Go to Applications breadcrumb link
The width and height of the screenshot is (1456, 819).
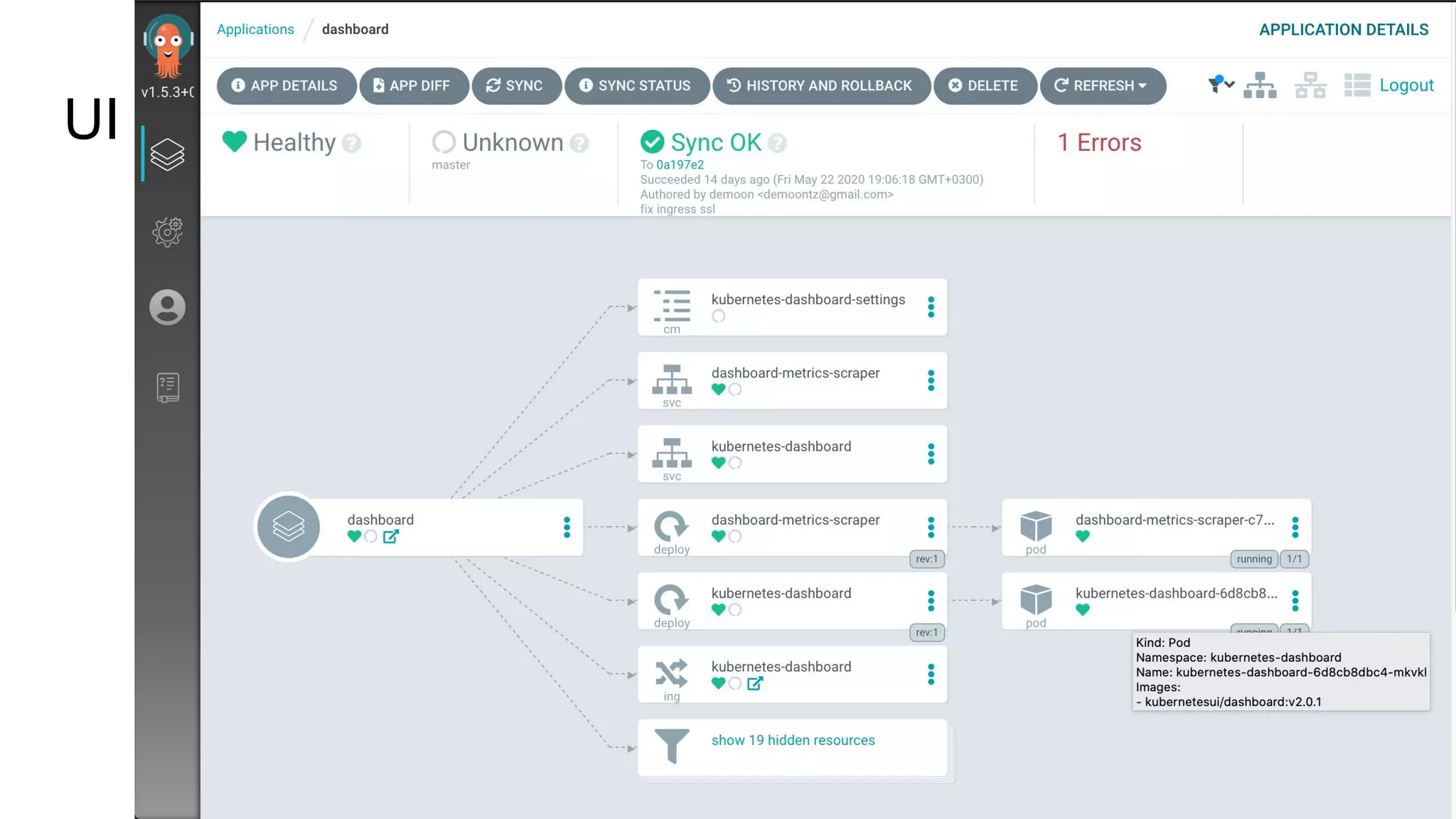pyautogui.click(x=255, y=29)
